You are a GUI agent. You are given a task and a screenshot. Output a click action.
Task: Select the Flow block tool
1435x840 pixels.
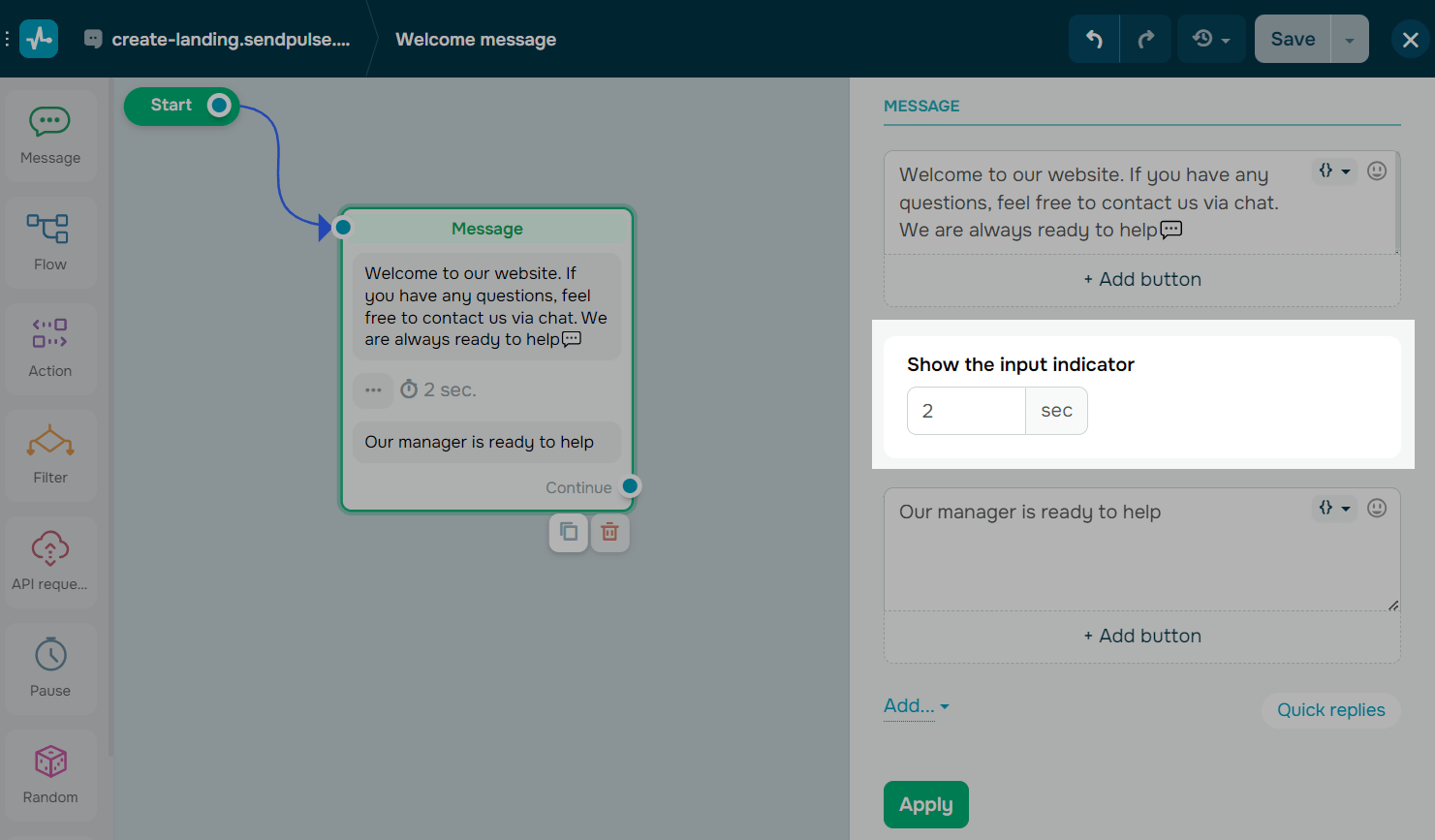click(49, 240)
